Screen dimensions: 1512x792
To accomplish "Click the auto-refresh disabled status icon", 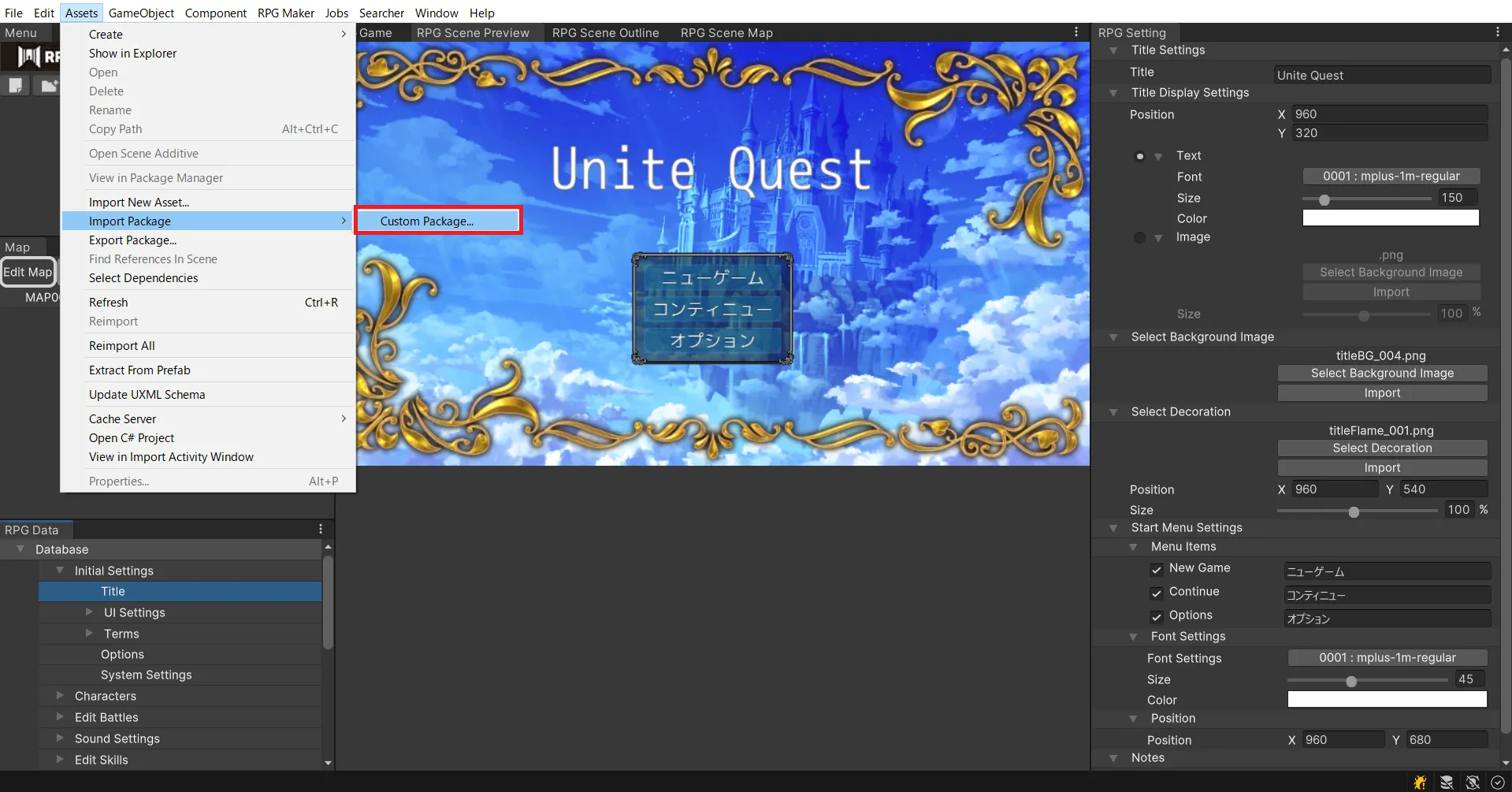I will [1473, 782].
